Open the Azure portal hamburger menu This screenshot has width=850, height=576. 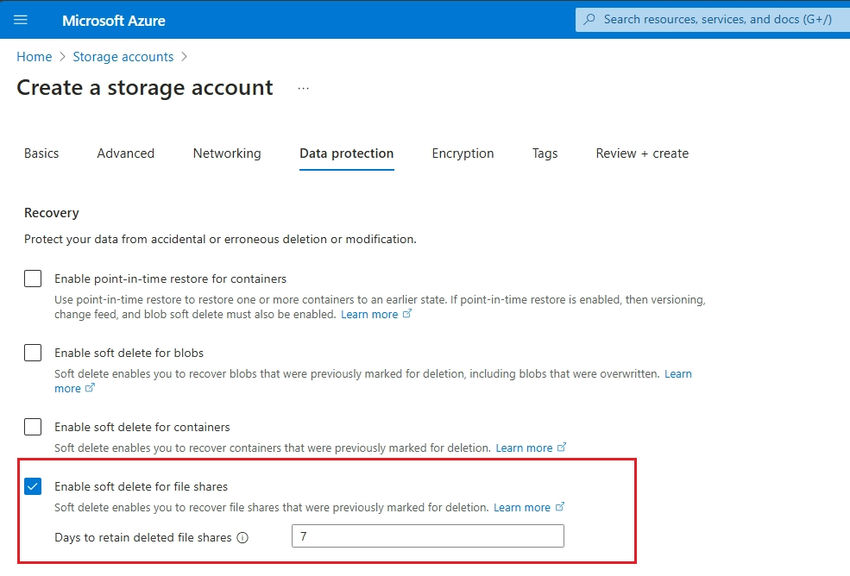point(21,20)
